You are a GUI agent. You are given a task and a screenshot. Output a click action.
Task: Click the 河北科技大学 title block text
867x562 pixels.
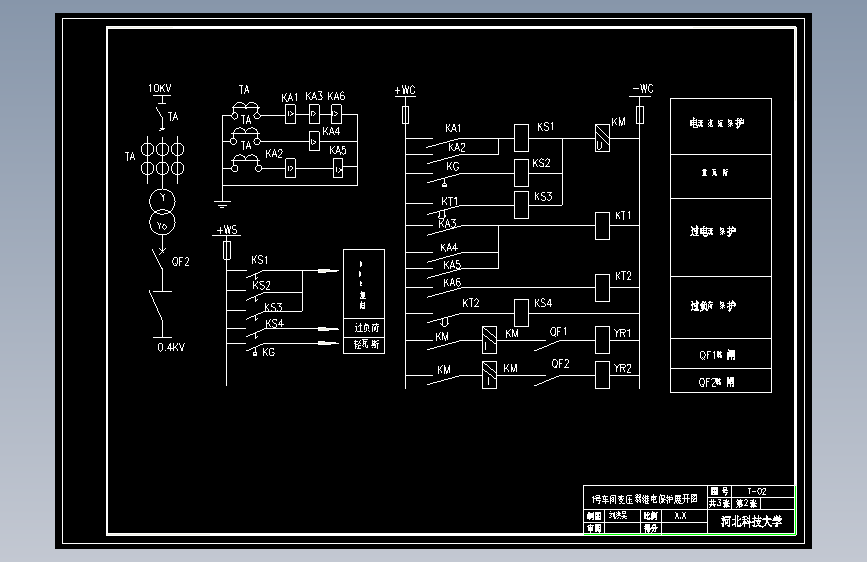[x=751, y=521]
